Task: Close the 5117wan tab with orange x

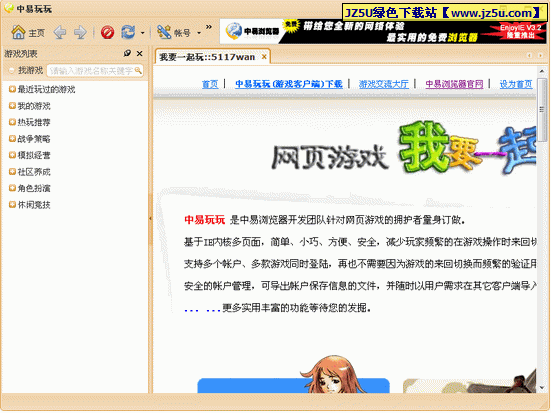Action: (x=264, y=57)
